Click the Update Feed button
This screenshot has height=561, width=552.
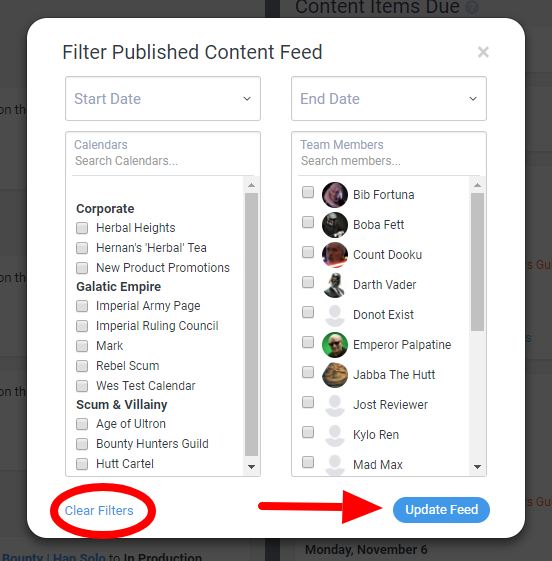pyautogui.click(x=441, y=509)
